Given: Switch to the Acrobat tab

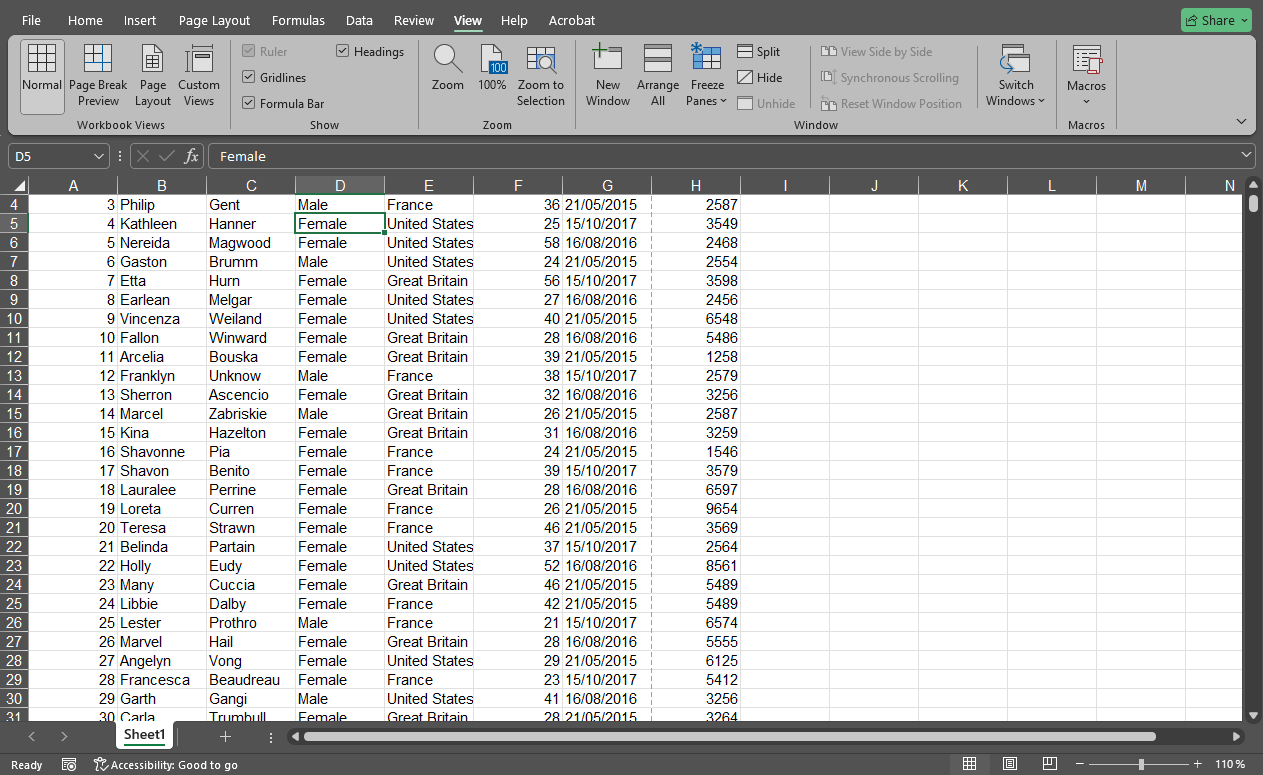Looking at the screenshot, I should [572, 20].
